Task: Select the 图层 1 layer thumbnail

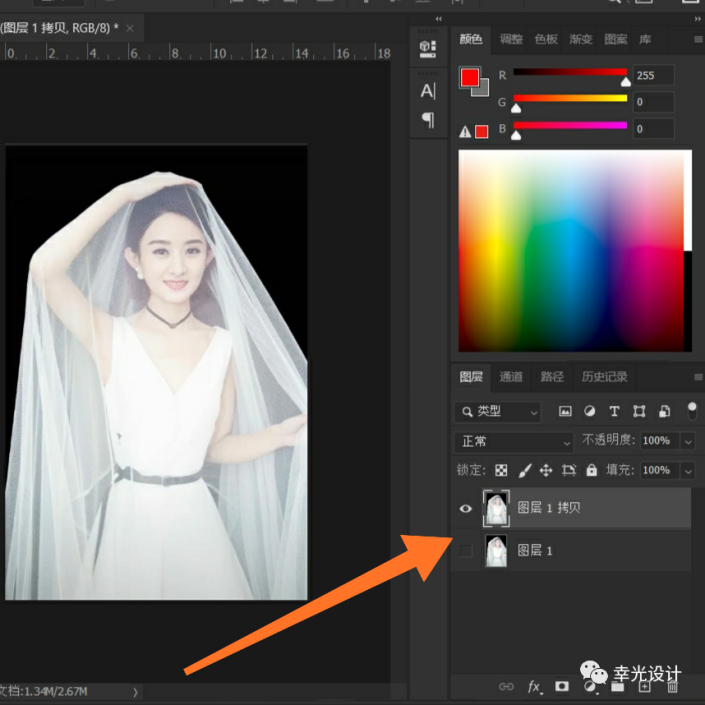Action: point(496,551)
